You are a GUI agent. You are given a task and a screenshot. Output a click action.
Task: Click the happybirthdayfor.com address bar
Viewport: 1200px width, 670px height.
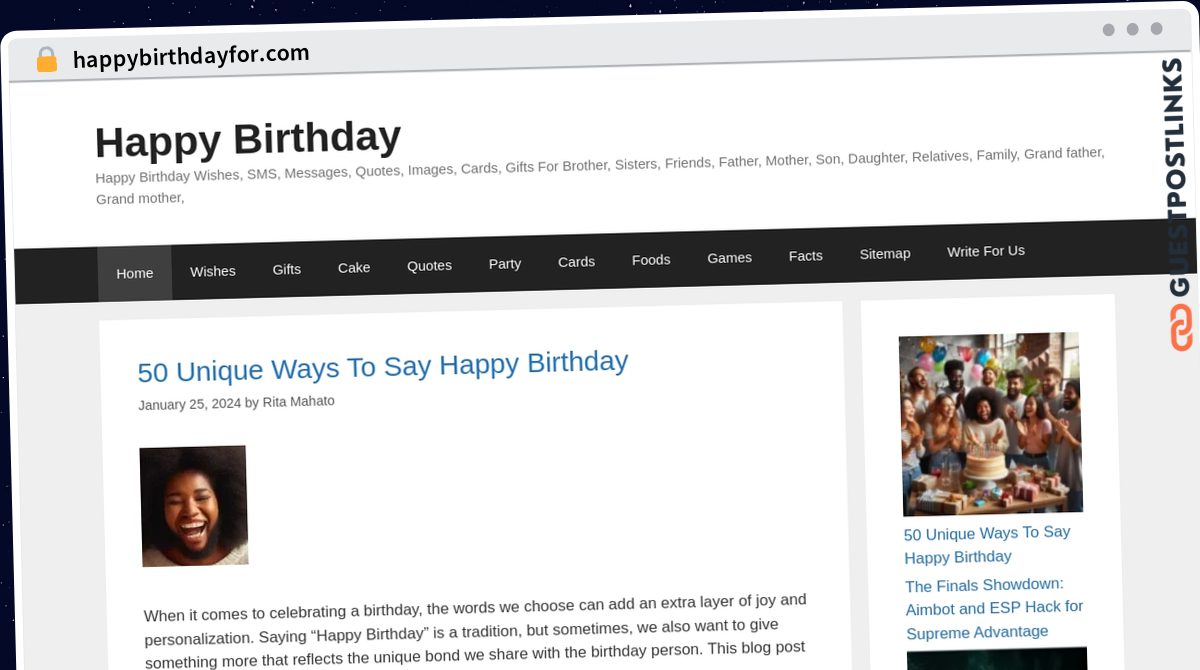point(191,53)
